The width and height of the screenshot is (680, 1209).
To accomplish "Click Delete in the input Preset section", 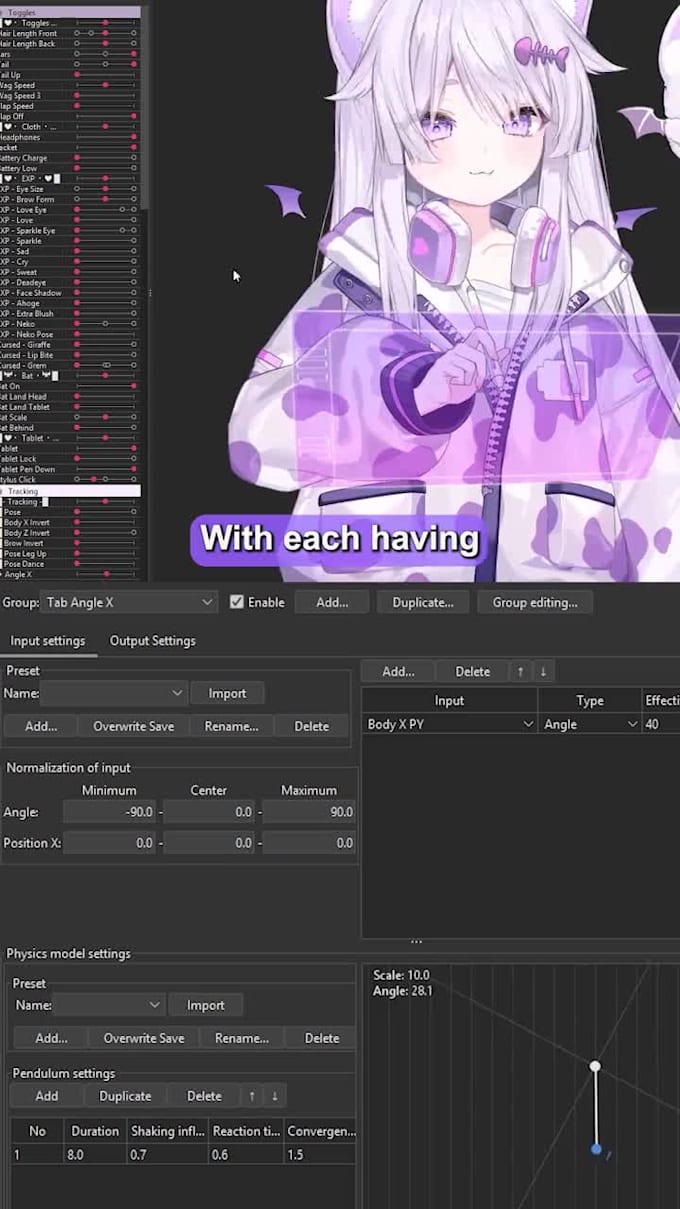I will [312, 726].
